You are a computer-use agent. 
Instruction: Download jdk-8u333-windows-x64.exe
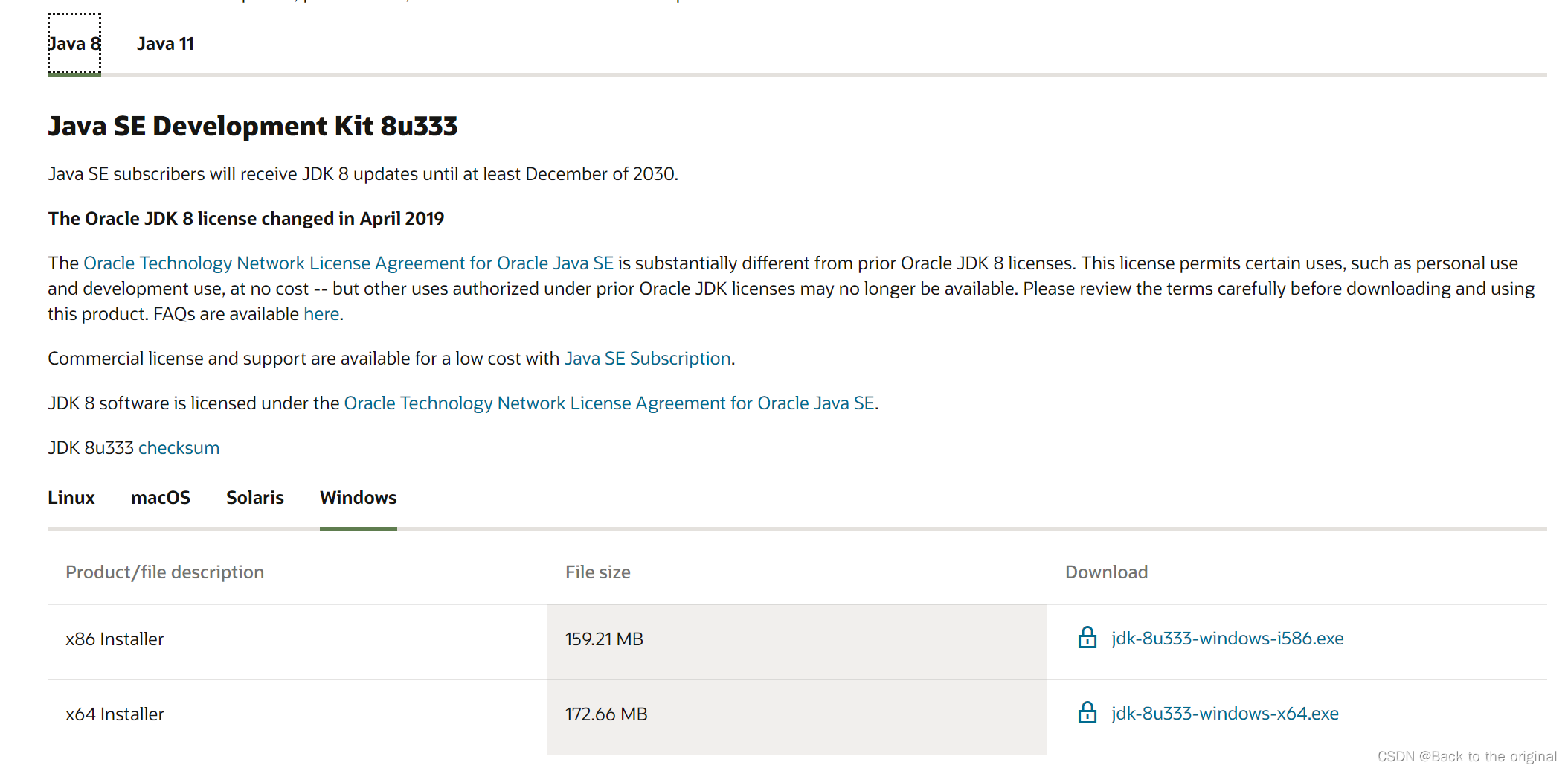pyautogui.click(x=1225, y=714)
